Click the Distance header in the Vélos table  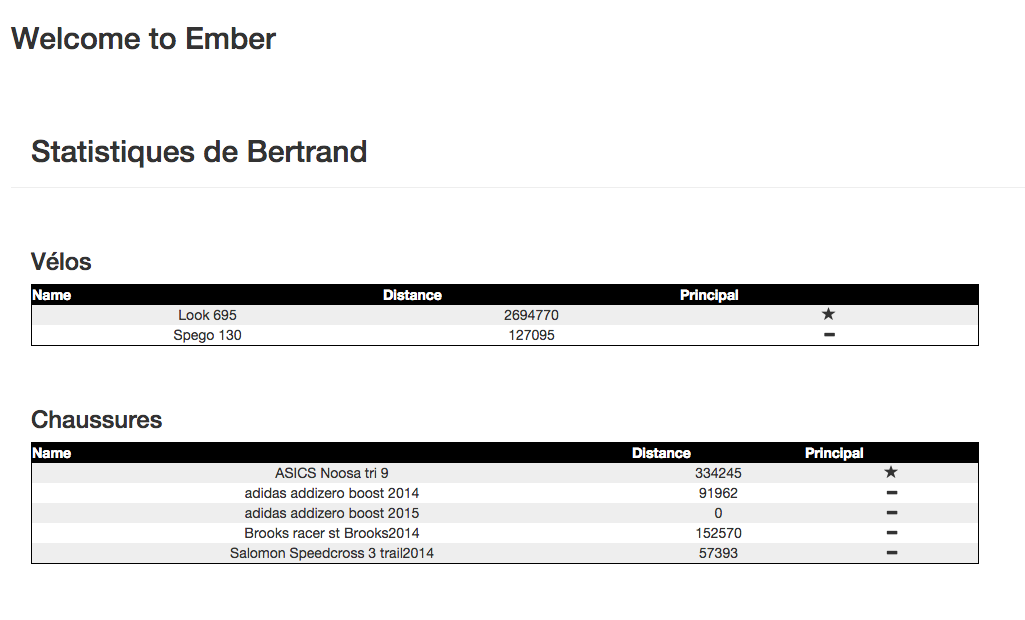[412, 295]
